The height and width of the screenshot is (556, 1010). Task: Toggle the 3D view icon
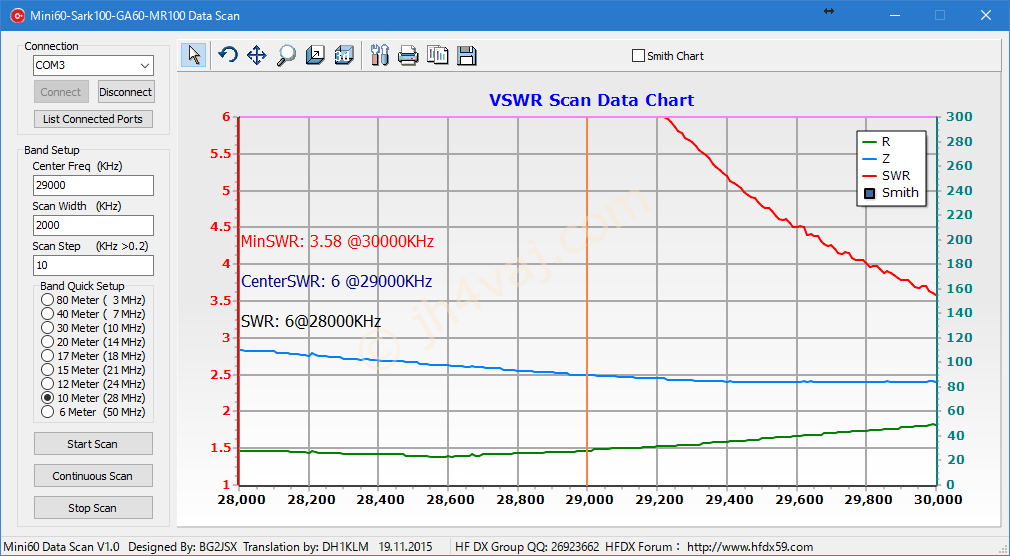click(x=344, y=55)
